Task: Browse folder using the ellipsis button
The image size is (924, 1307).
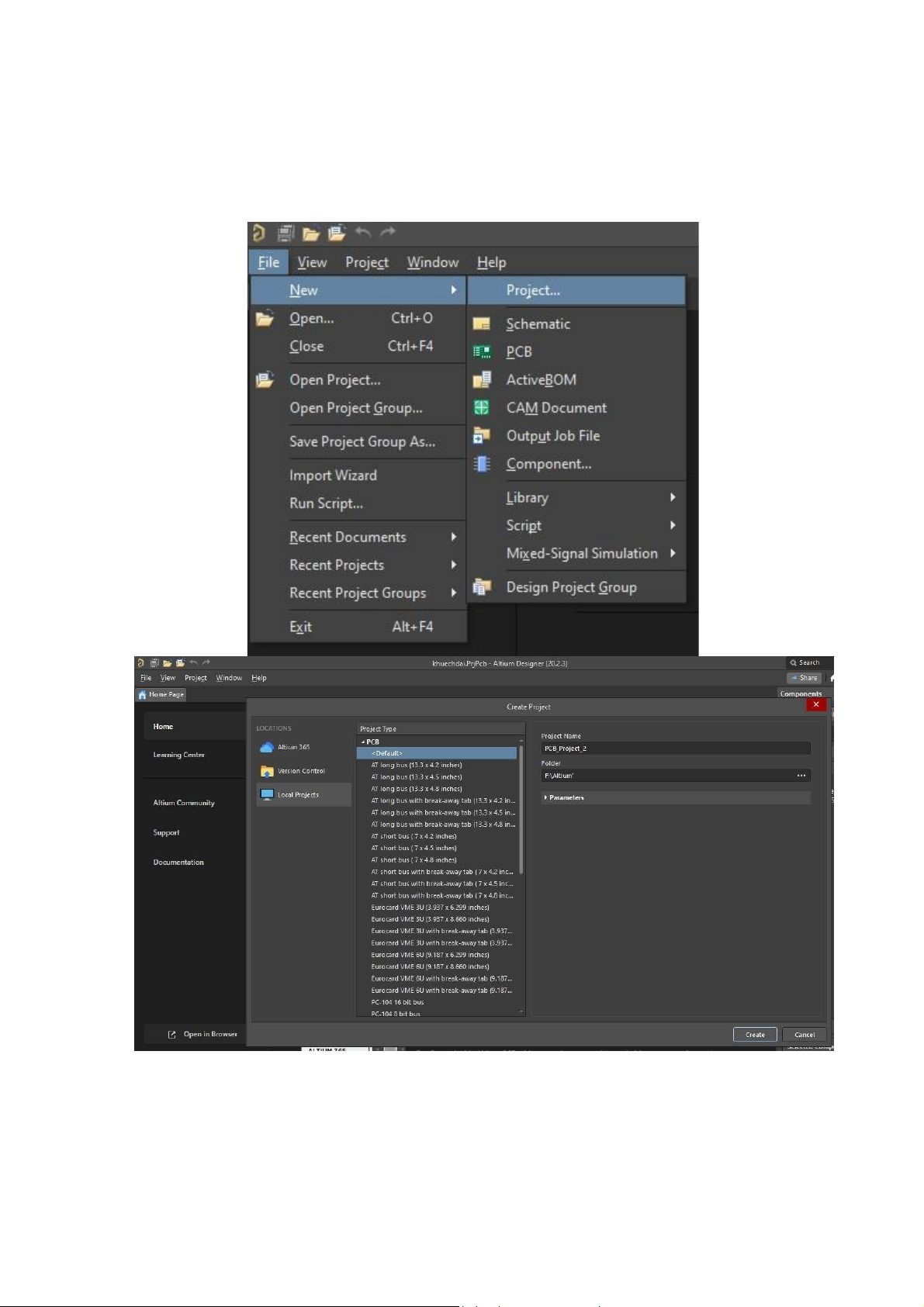Action: pyautogui.click(x=801, y=776)
